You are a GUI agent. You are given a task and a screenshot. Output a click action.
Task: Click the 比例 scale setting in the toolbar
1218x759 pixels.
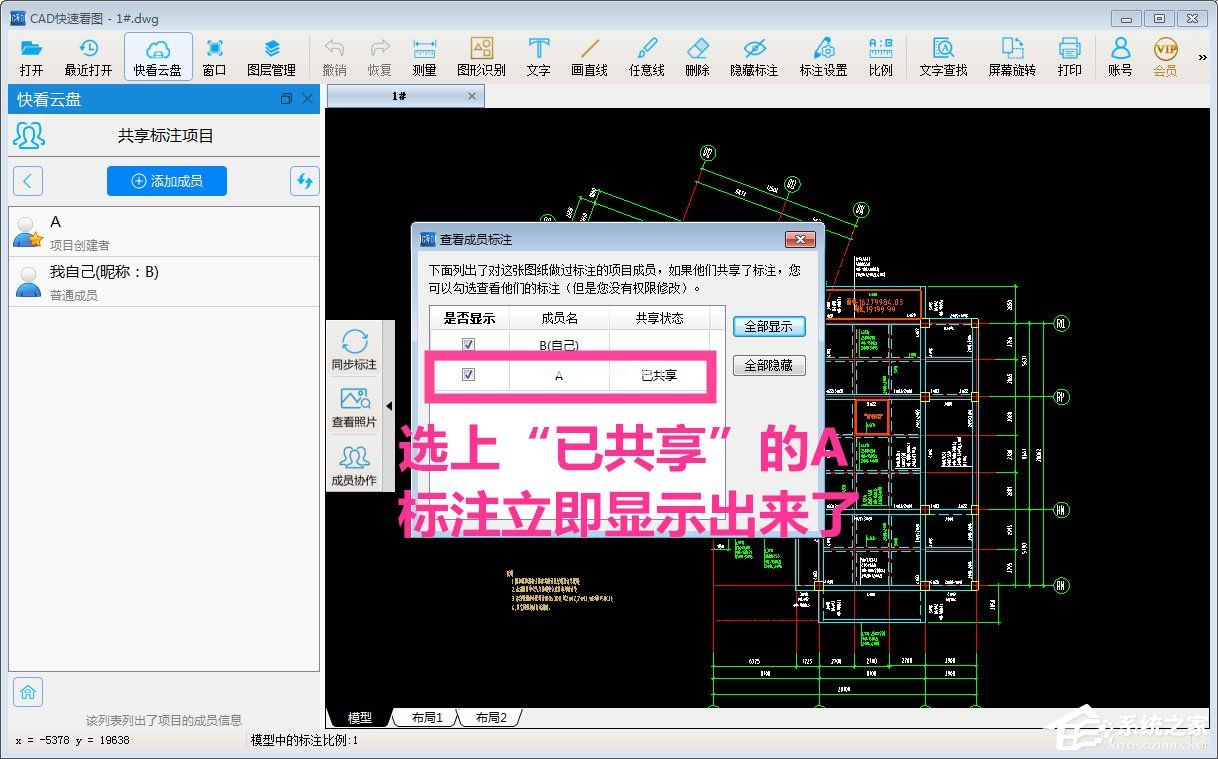880,56
